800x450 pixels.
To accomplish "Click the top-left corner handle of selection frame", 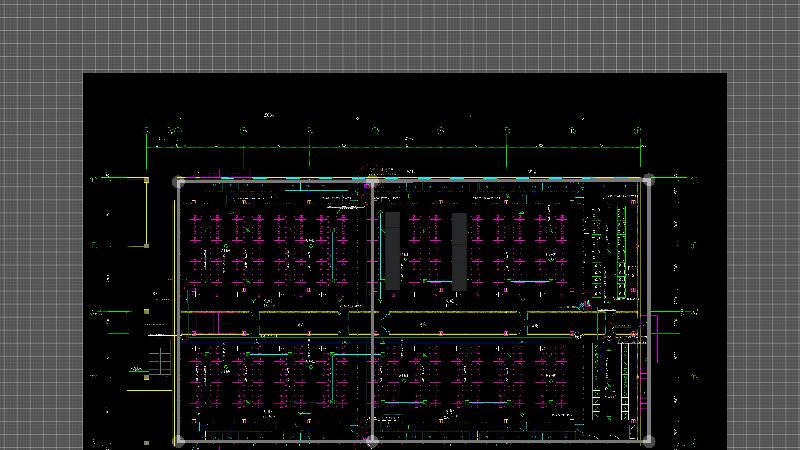I will pos(179,182).
